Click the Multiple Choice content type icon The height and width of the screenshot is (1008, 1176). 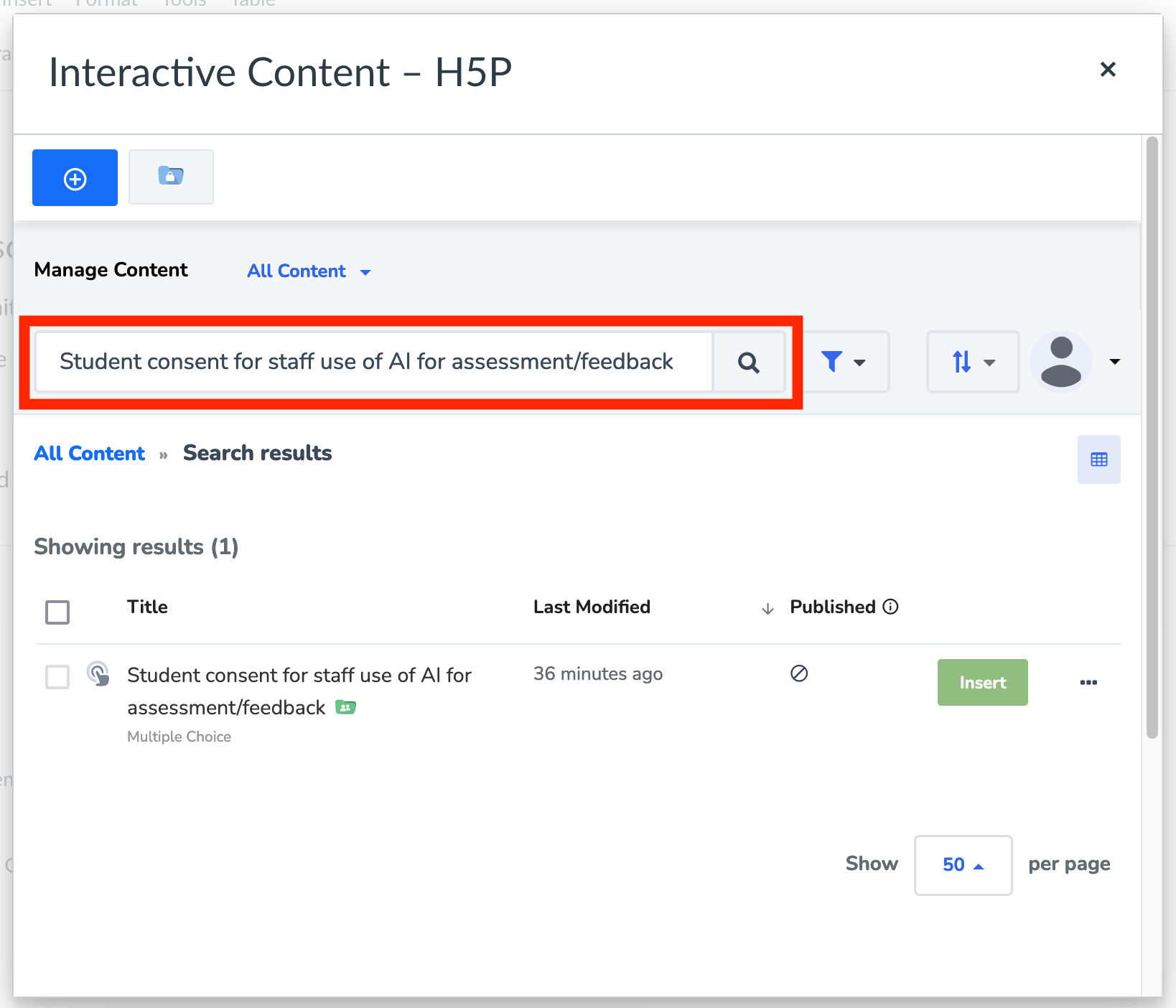pyautogui.click(x=98, y=674)
